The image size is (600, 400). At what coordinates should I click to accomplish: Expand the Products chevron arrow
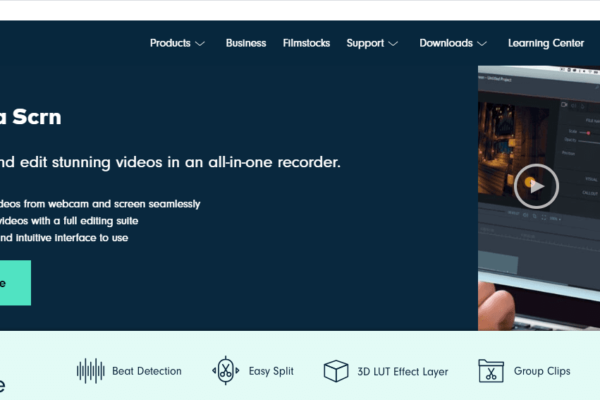click(x=200, y=44)
